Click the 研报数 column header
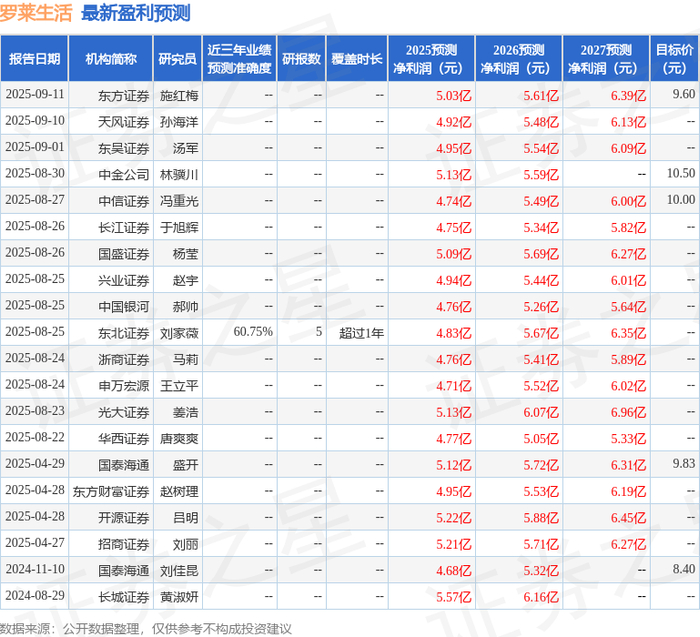 click(x=301, y=59)
